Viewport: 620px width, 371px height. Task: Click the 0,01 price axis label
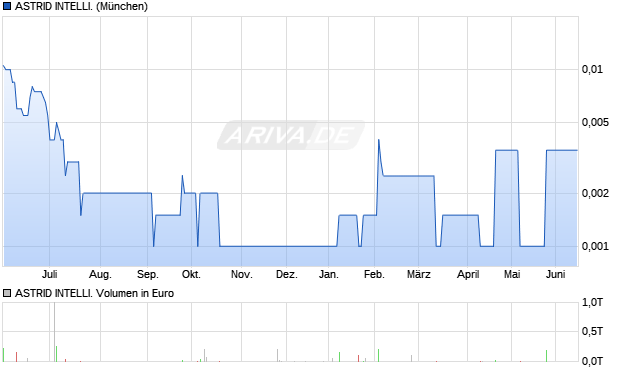tap(592, 70)
